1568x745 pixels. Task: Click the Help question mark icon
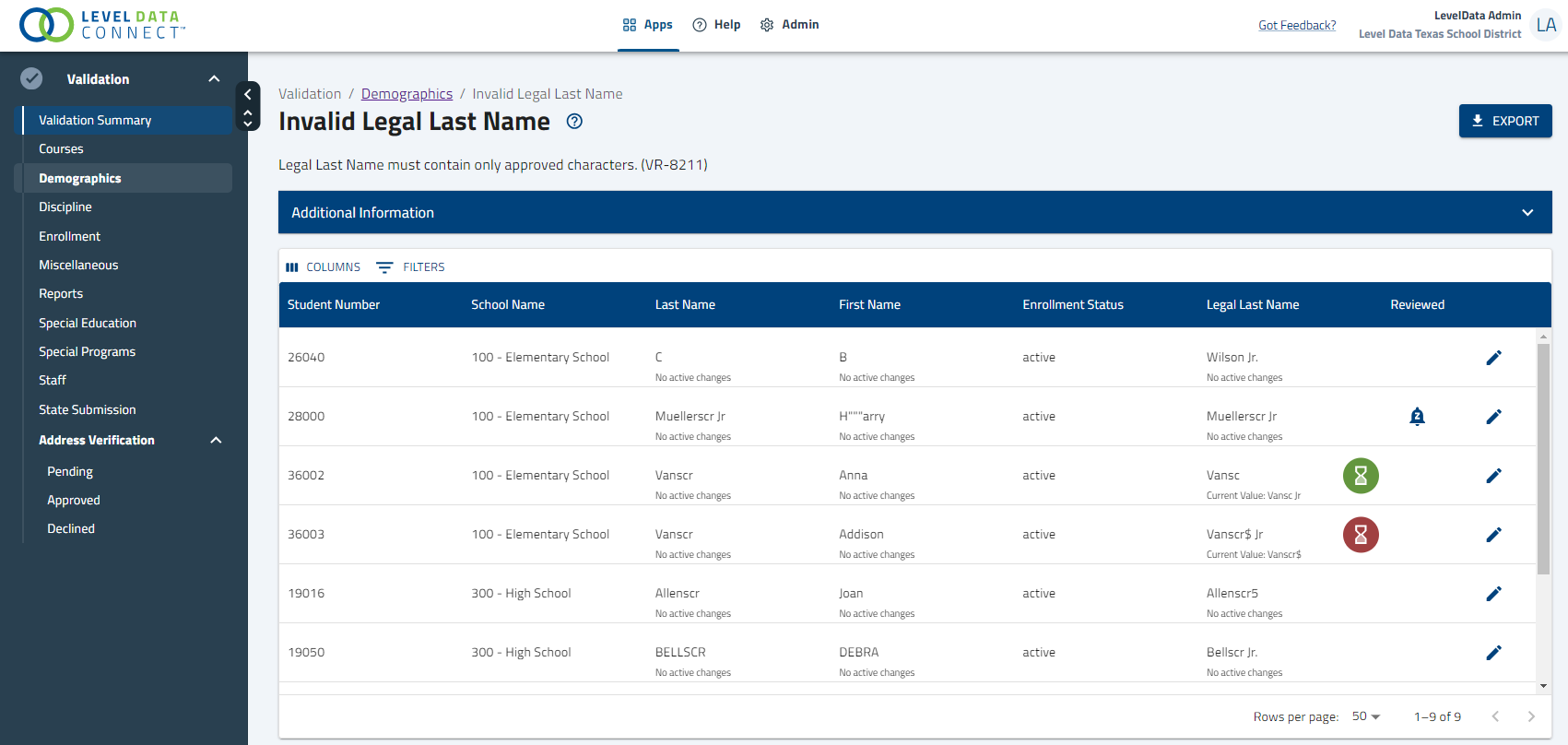700,25
